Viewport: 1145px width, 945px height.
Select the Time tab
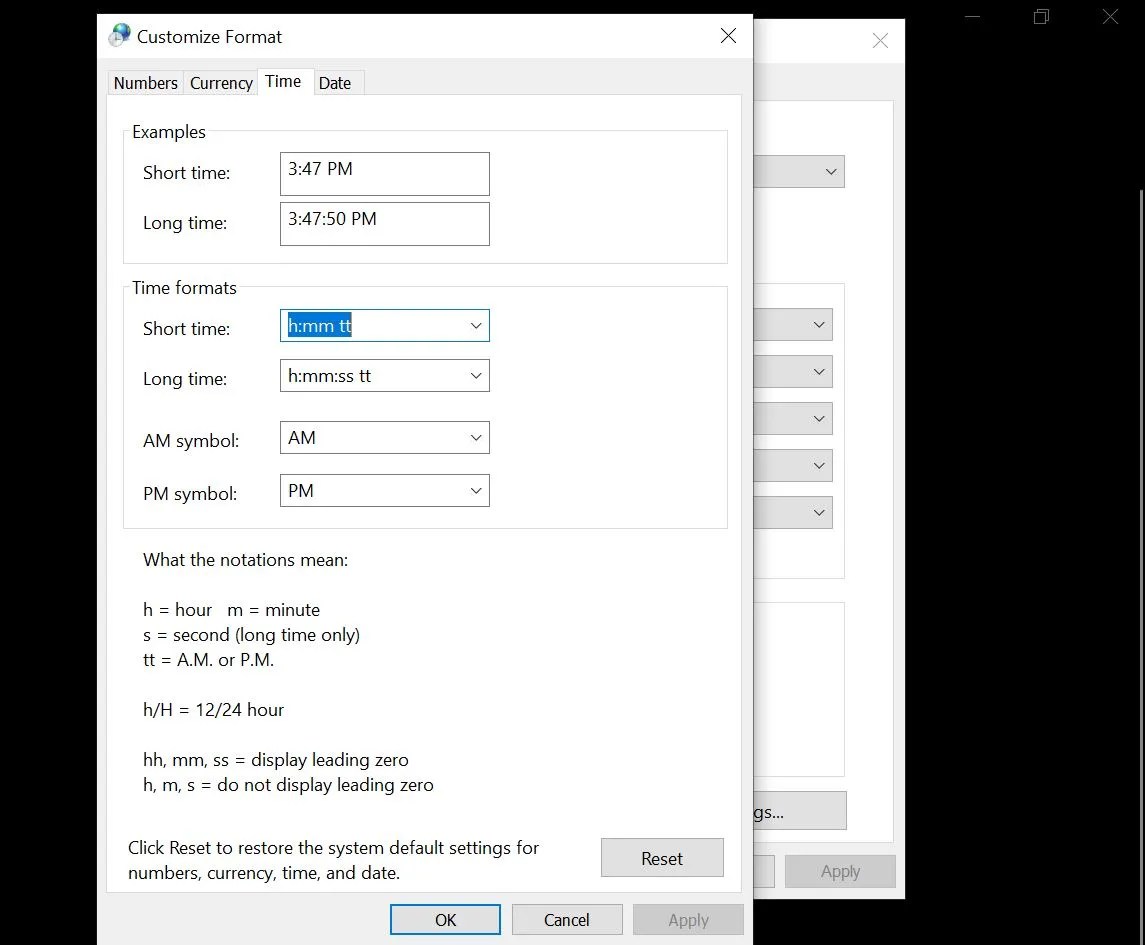[283, 81]
